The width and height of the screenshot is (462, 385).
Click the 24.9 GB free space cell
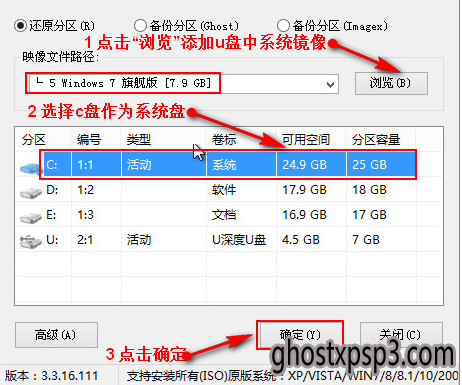pos(304,165)
